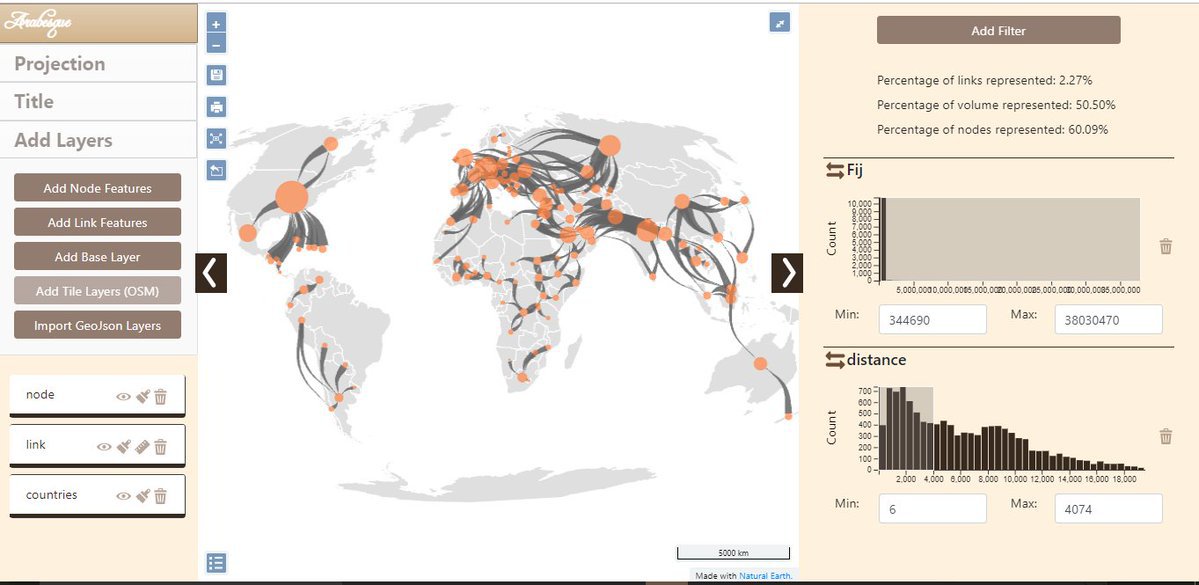
Task: Hide the node layer
Action: coord(123,396)
